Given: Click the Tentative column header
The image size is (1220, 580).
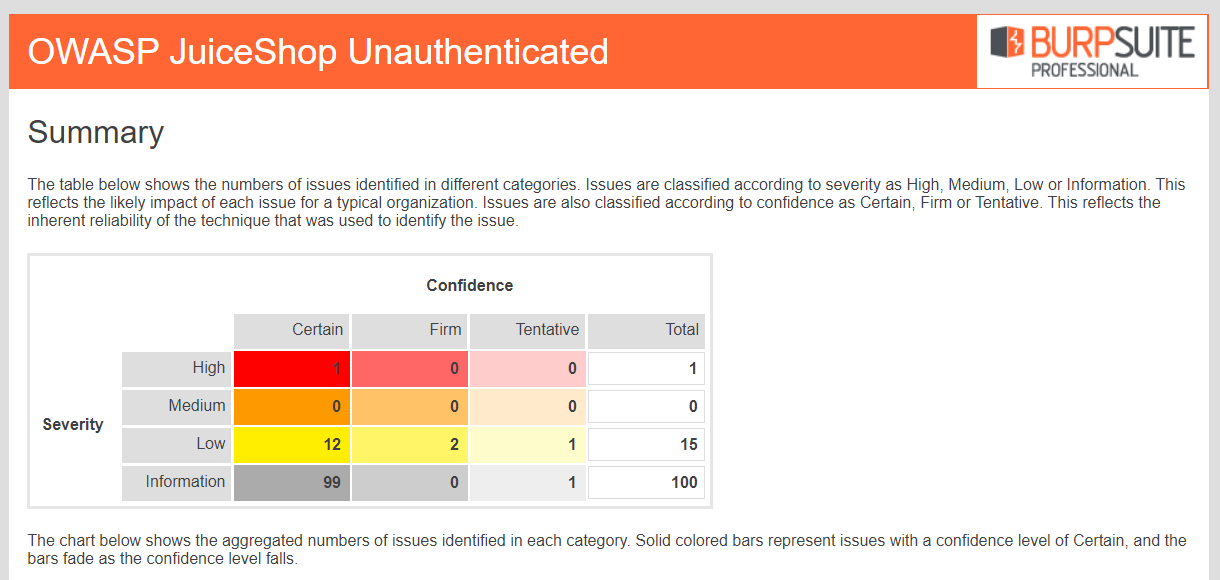Looking at the screenshot, I should [x=527, y=330].
